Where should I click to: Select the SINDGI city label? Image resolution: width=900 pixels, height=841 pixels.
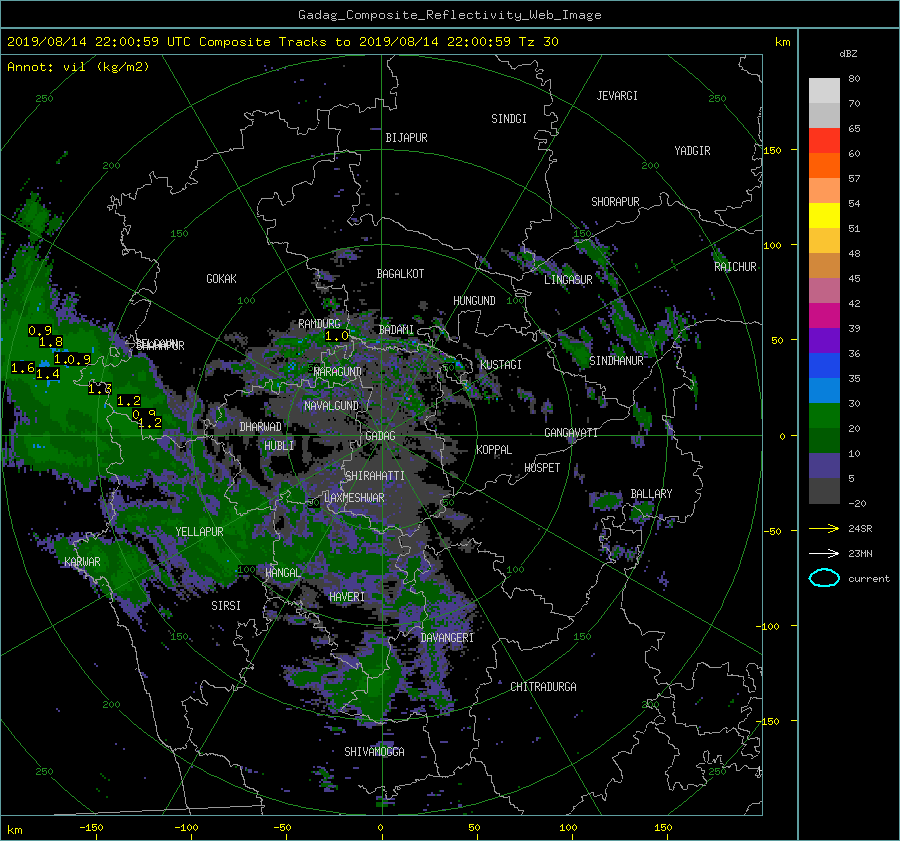click(x=509, y=119)
